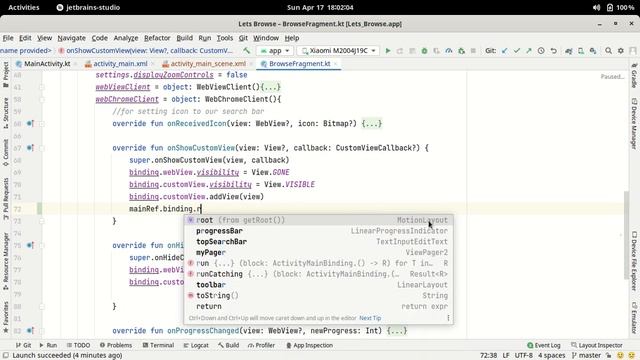The width and height of the screenshot is (640, 360).
Task: Open the Navigate menu
Action: (x=71, y=38)
